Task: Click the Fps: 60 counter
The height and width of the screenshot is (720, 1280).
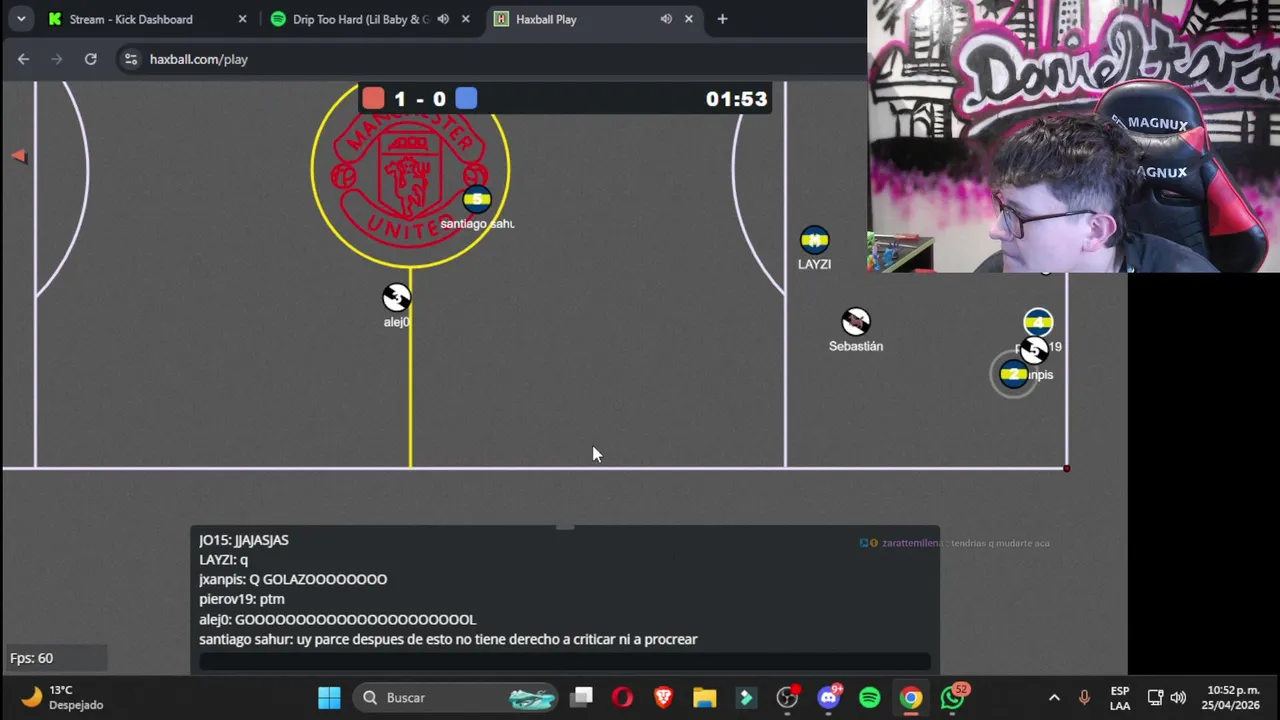Action: click(32, 658)
